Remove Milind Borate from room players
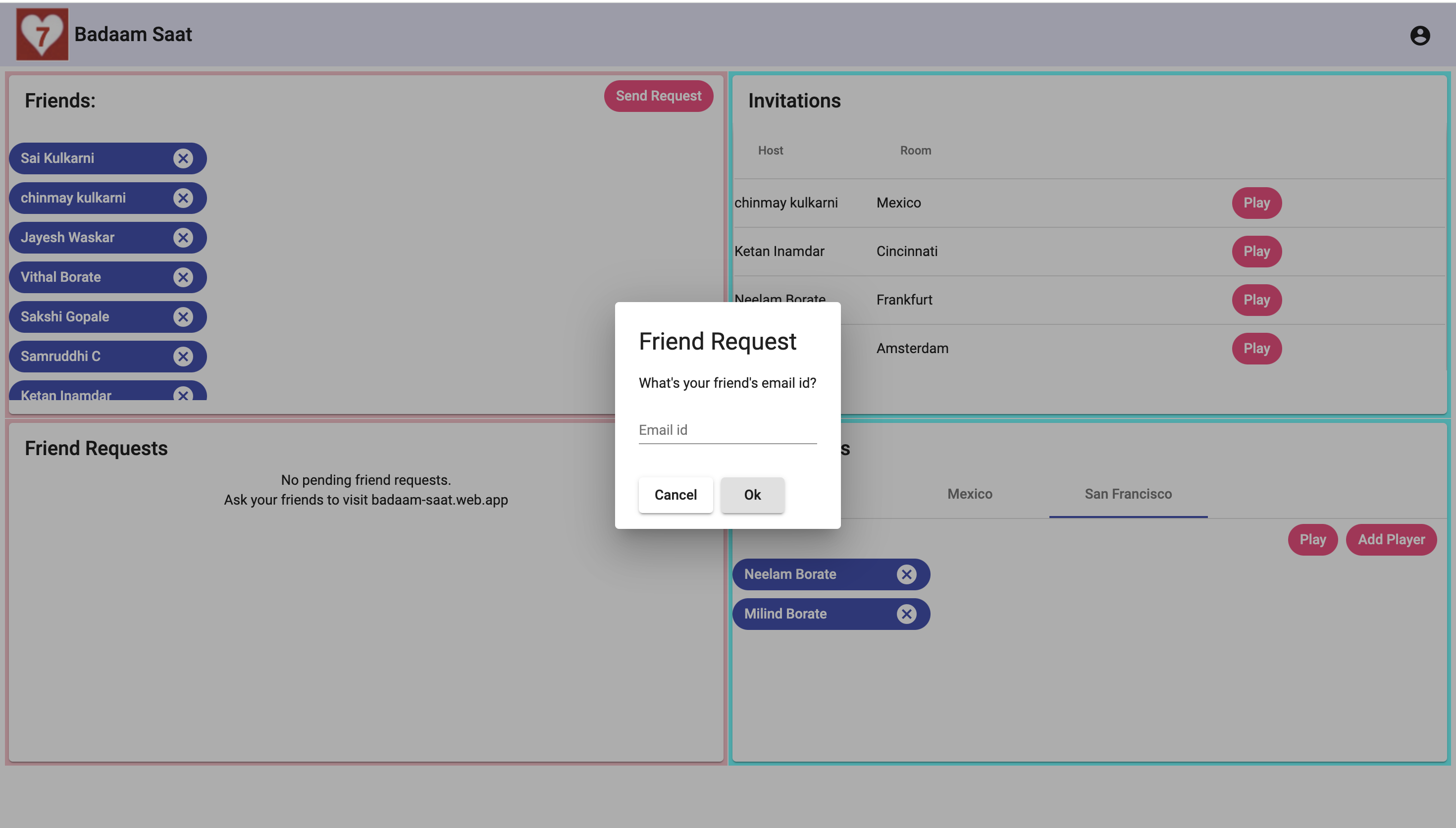The width and height of the screenshot is (1456, 828). pos(906,614)
